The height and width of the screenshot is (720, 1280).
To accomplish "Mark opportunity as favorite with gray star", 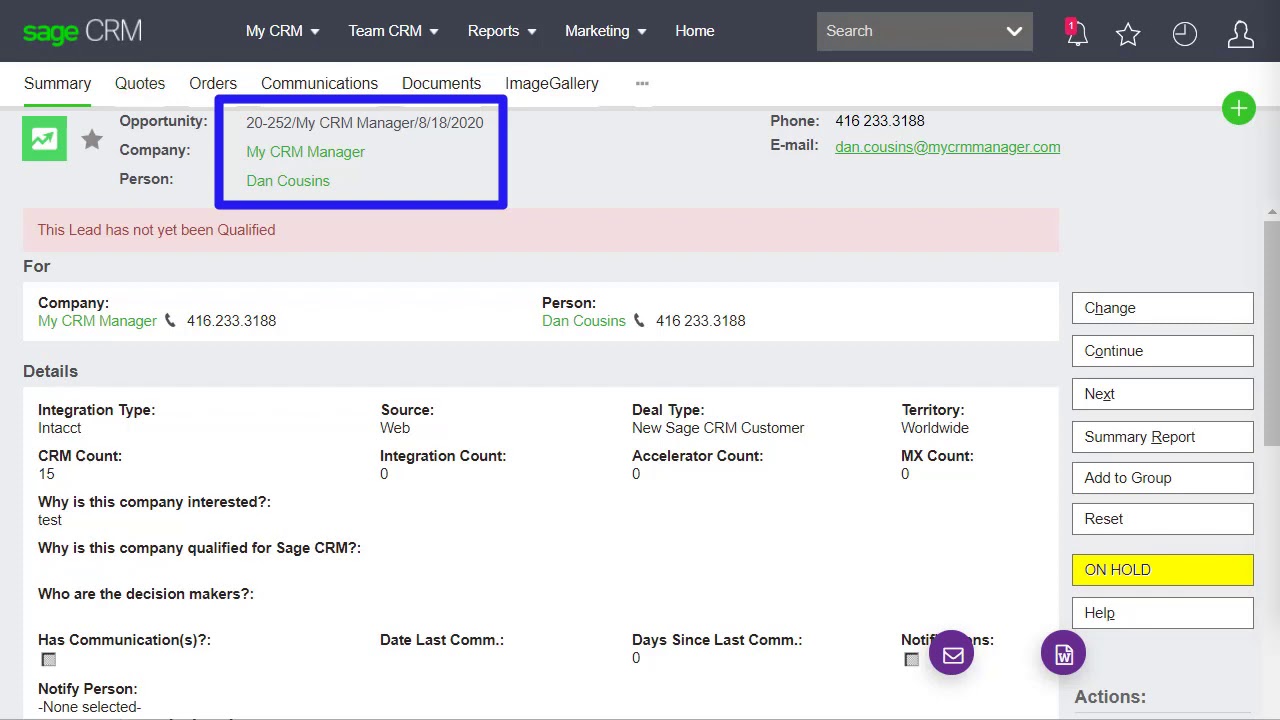I will pos(92,139).
